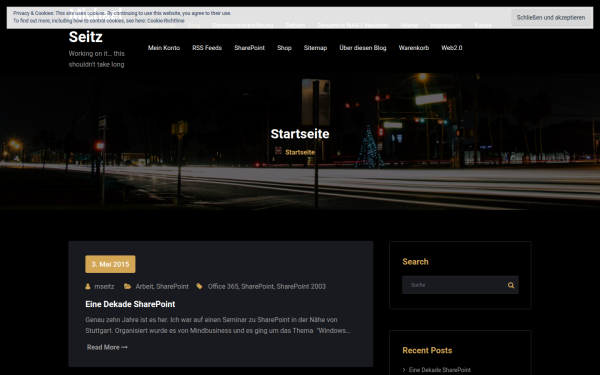Click the Recent Posts widget heading
The width and height of the screenshot is (600, 375).
[427, 351]
